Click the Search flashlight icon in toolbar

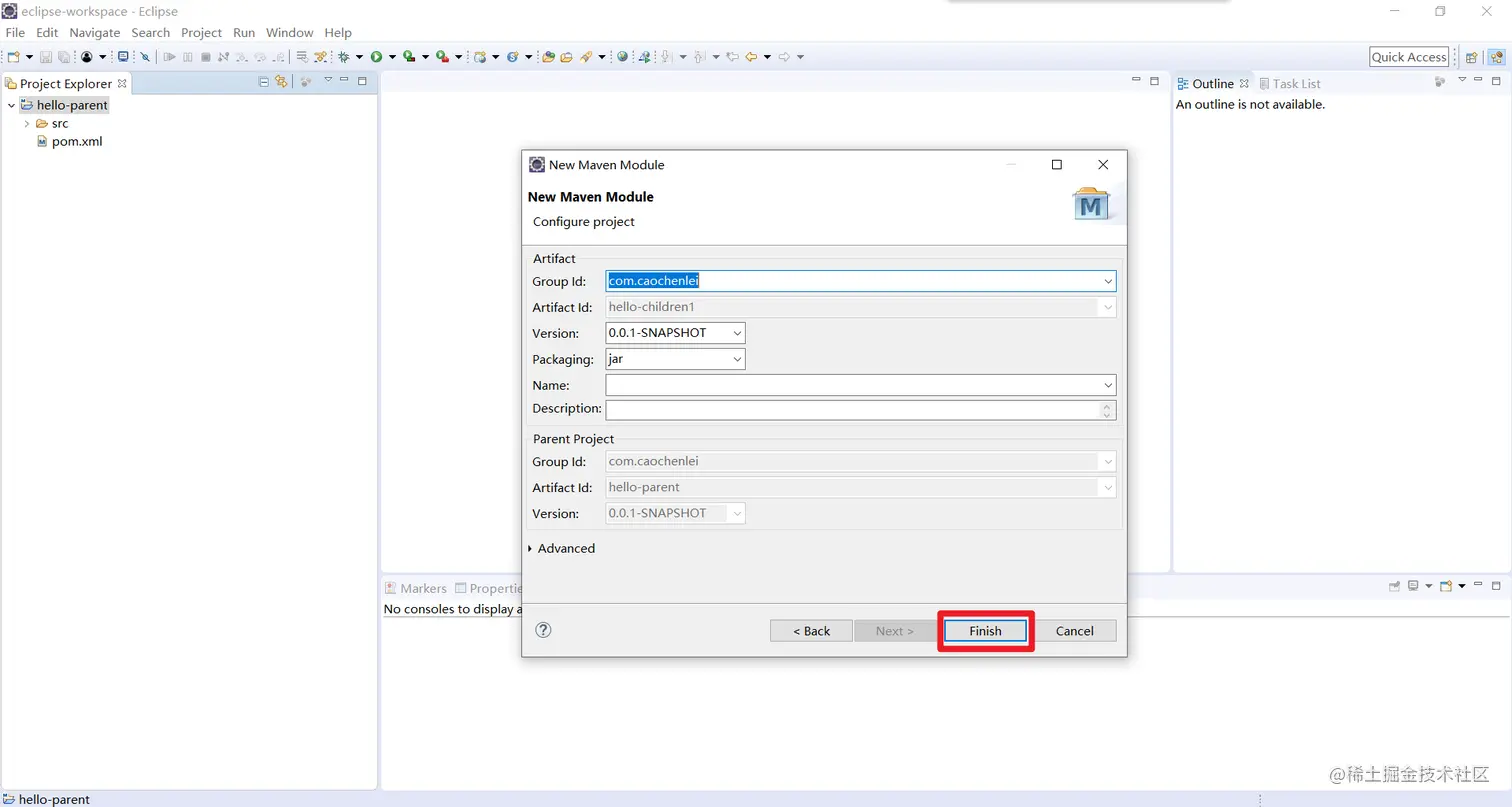[x=586, y=57]
